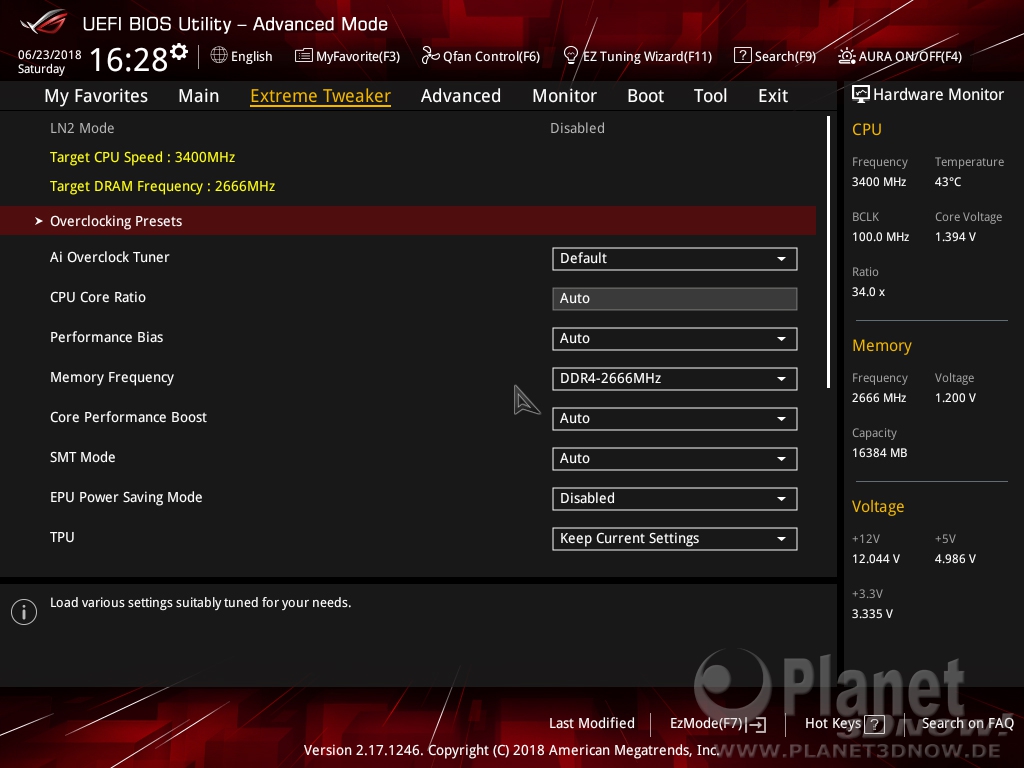Click the LN2 Mode Disabled value
This screenshot has height=768, width=1024.
[577, 128]
